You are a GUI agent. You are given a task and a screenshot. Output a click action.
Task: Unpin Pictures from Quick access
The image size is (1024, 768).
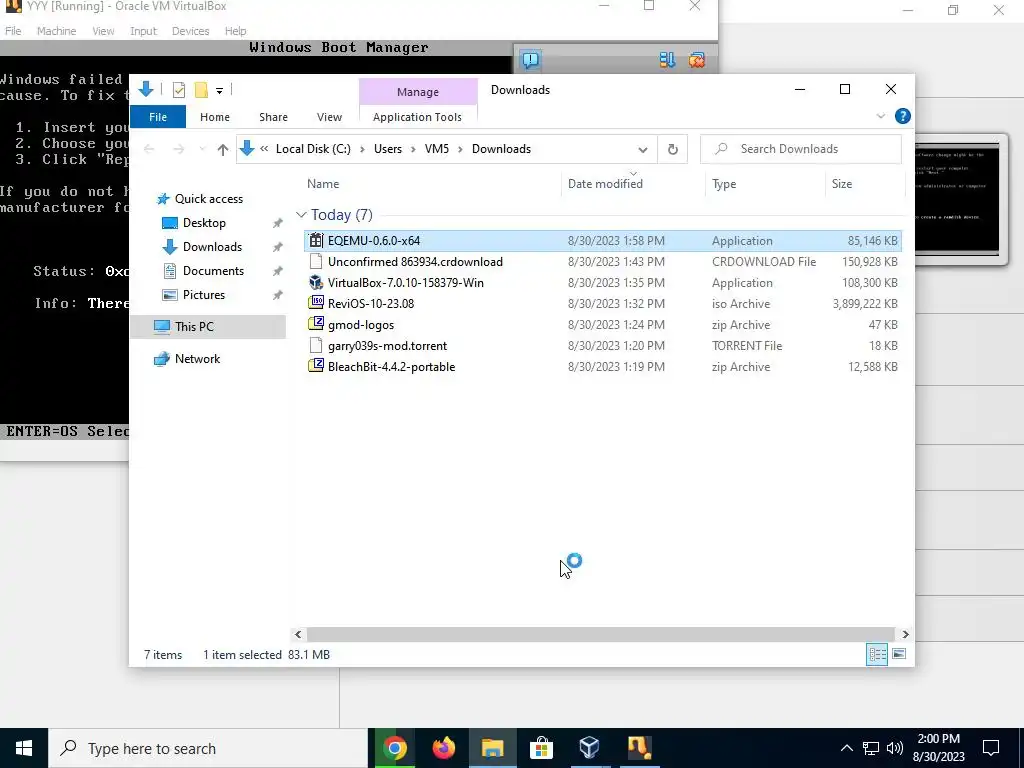[x=278, y=295]
